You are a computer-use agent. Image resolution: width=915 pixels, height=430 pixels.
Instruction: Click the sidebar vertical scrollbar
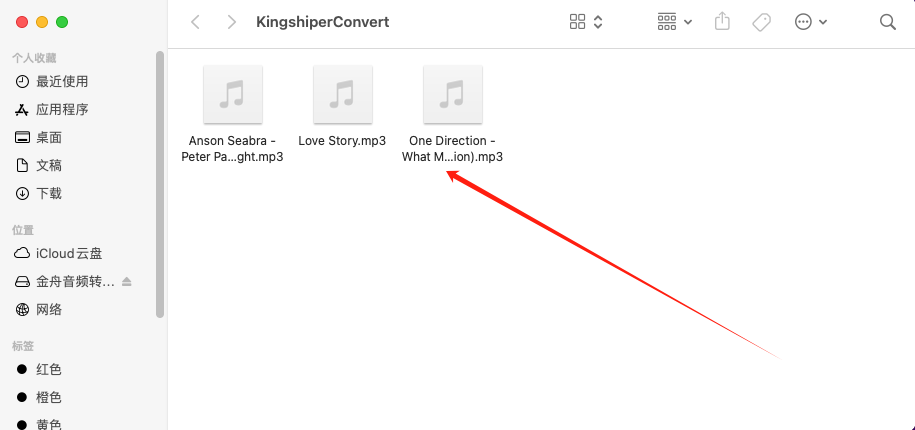tap(160, 184)
